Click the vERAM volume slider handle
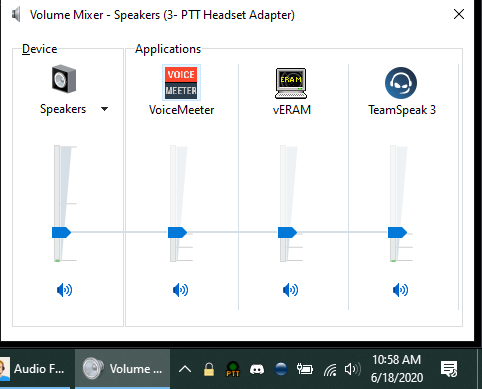 287,232
